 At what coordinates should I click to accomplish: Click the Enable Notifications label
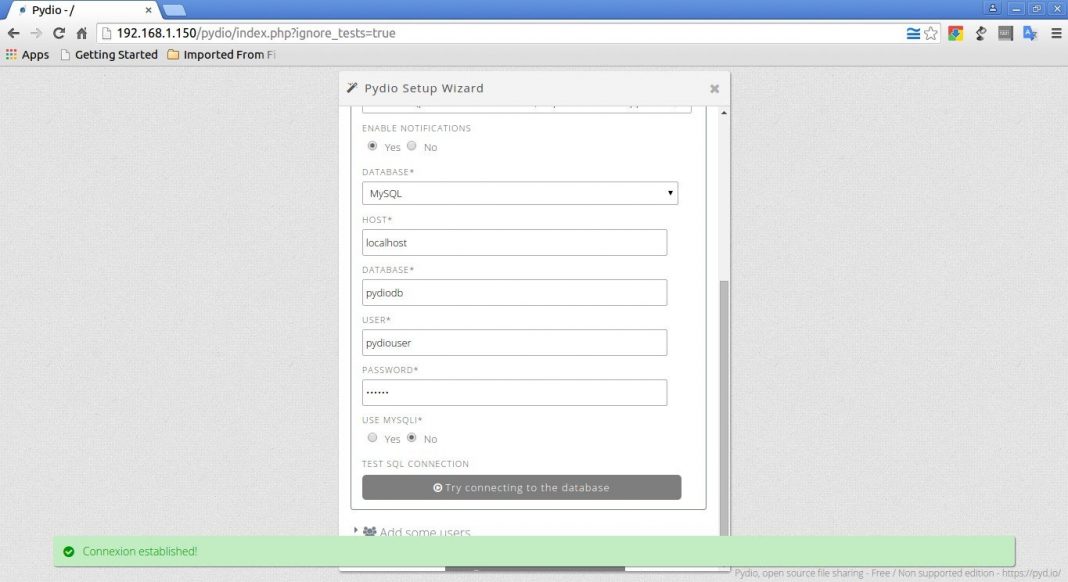(x=416, y=128)
